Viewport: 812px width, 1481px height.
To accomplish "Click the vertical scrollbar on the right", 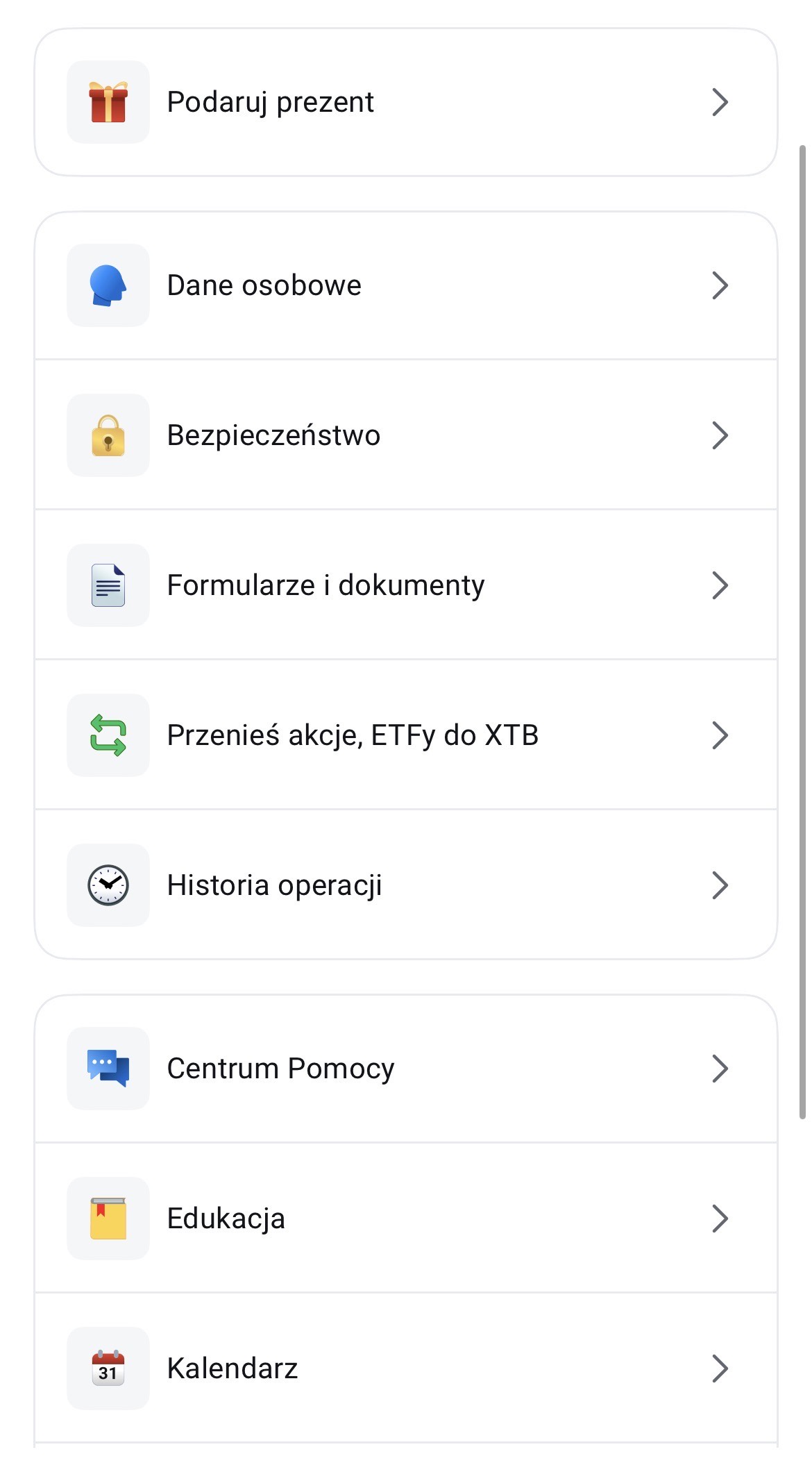I will click(802, 632).
